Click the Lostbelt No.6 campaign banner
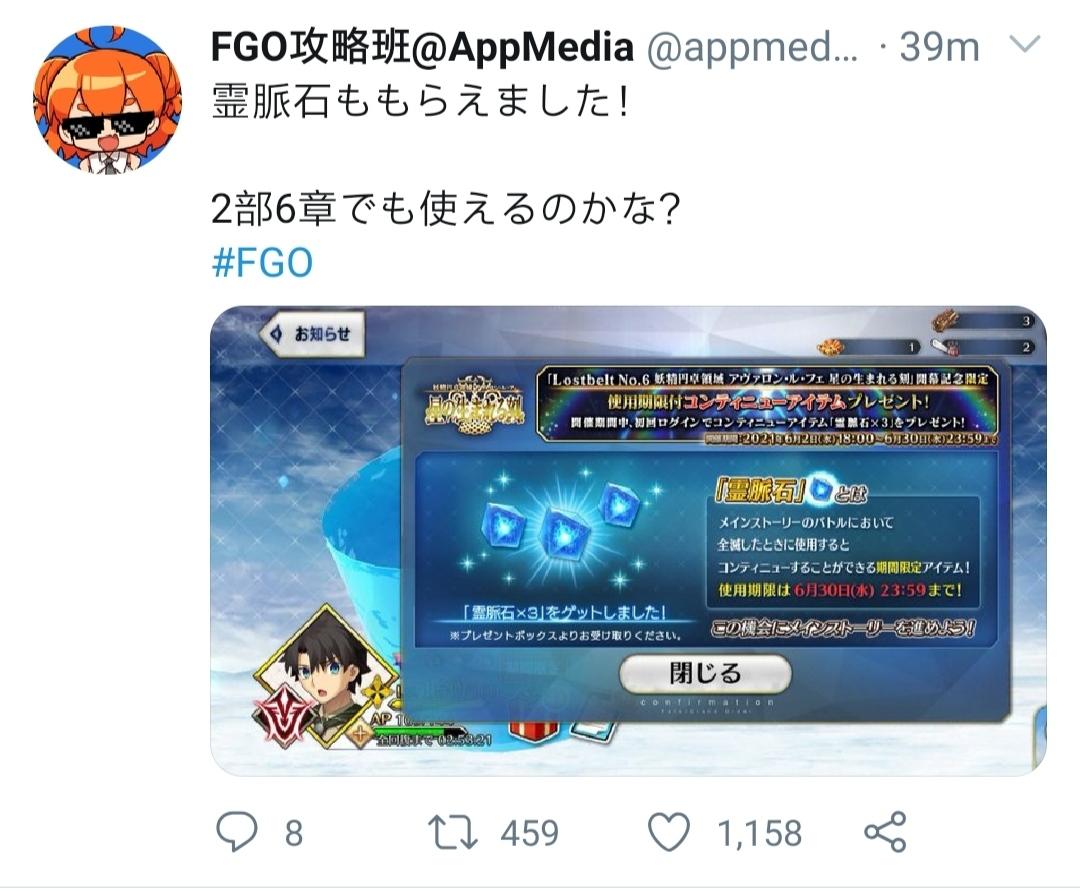Screen dimensions: 1080x891 click(x=767, y=403)
